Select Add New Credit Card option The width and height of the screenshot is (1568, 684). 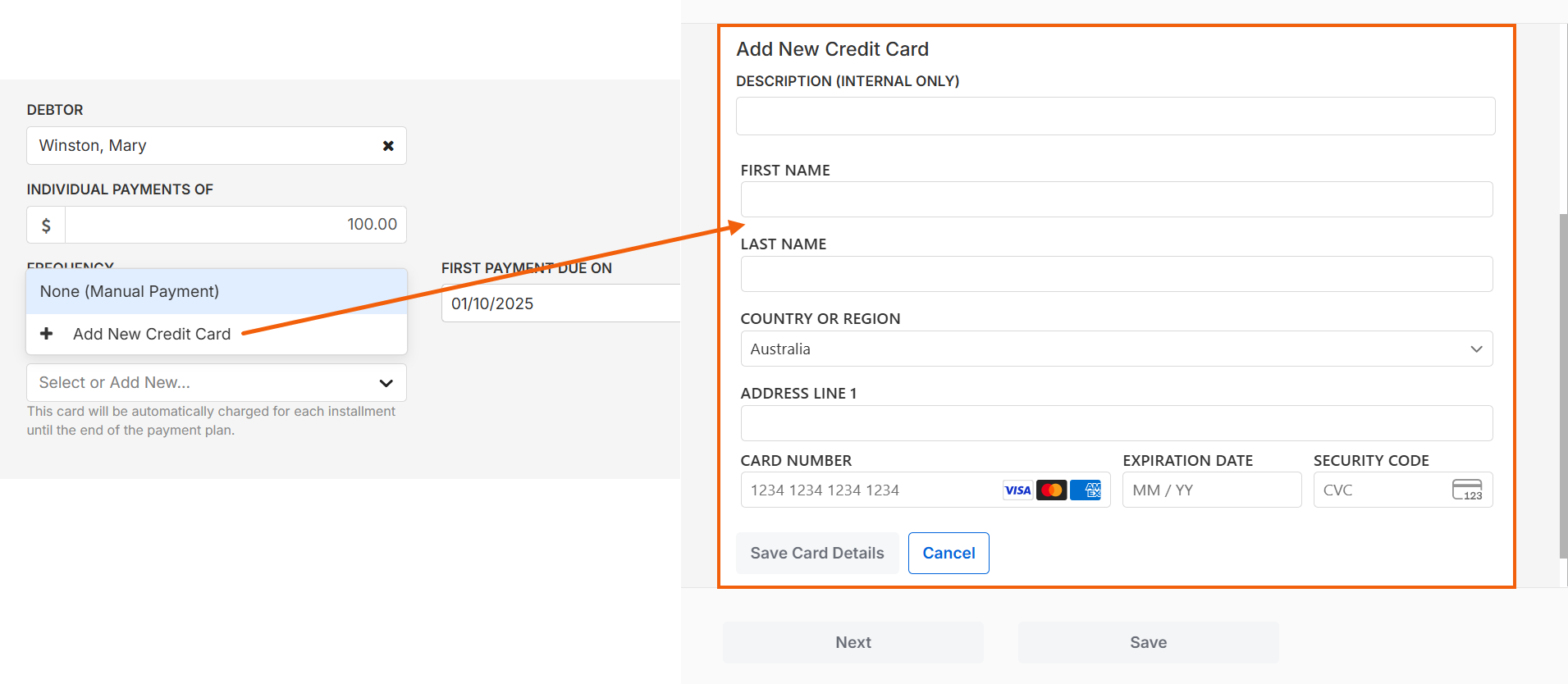click(x=152, y=335)
